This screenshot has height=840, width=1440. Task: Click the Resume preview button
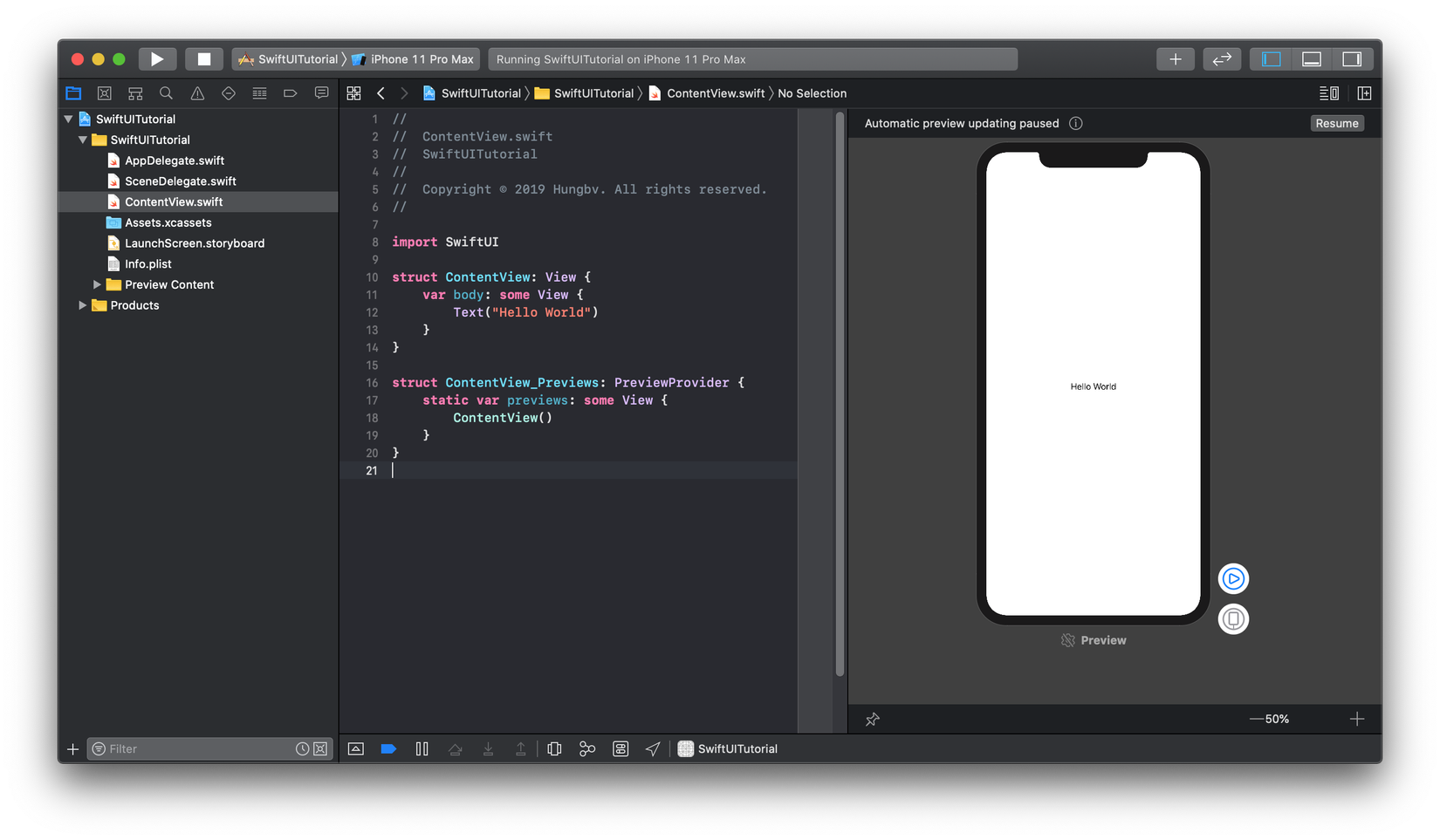1336,124
